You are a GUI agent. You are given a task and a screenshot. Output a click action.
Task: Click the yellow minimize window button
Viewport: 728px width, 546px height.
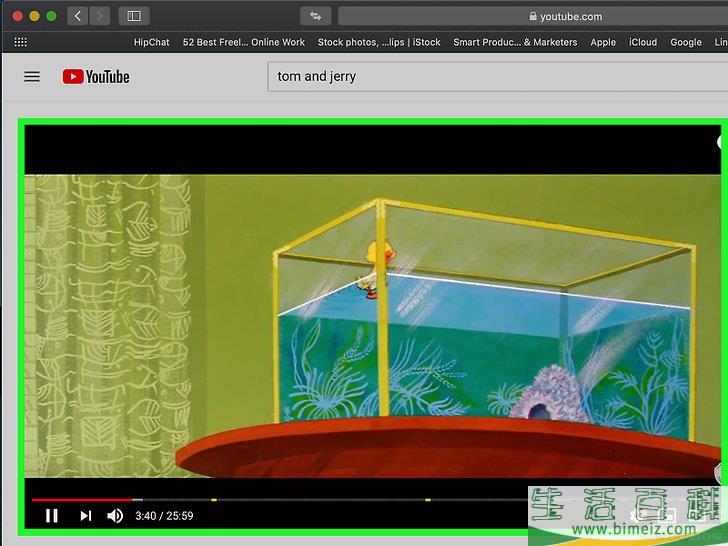tap(34, 16)
